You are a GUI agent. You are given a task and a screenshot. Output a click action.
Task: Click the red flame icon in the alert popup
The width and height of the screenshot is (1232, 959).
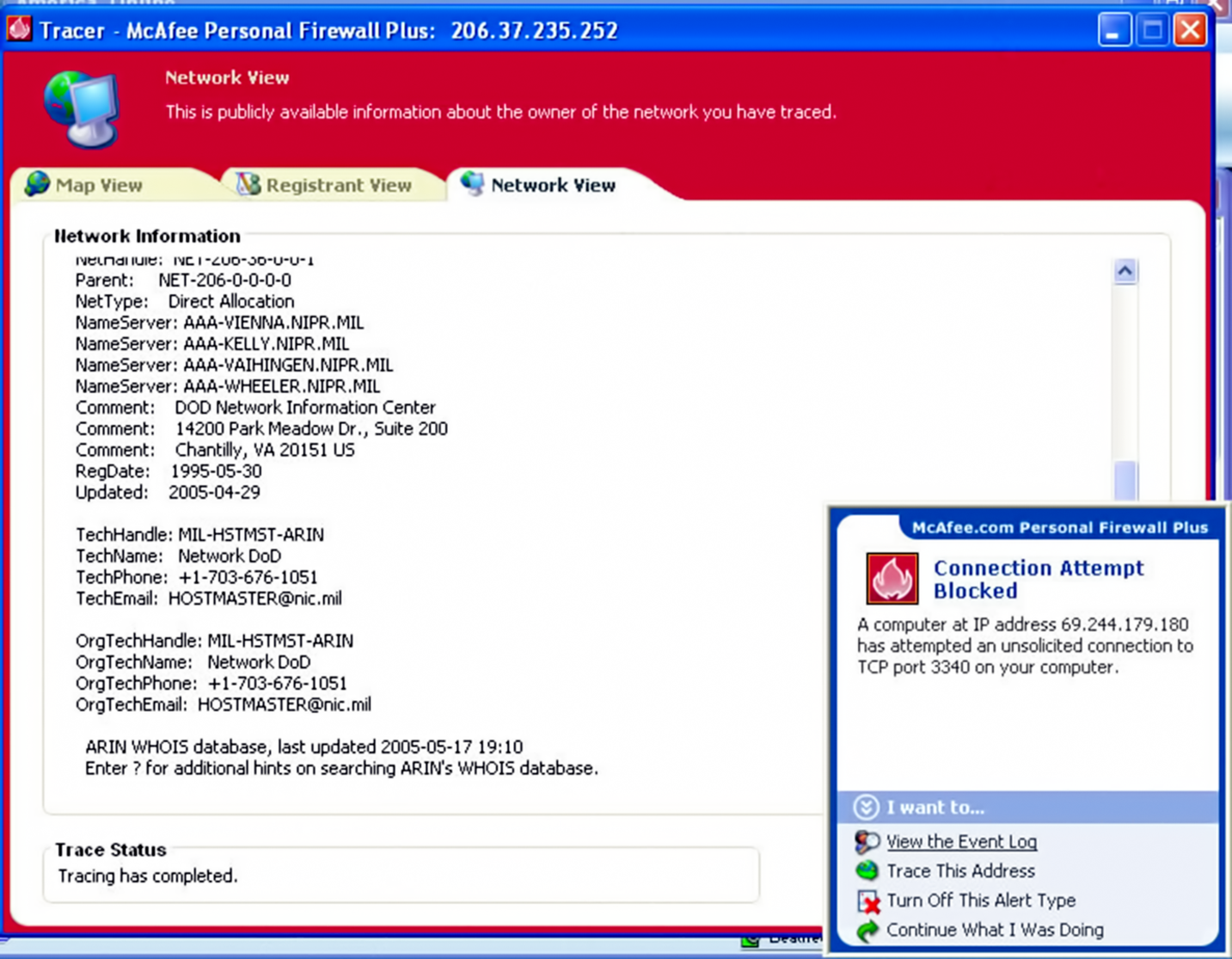[x=892, y=578]
